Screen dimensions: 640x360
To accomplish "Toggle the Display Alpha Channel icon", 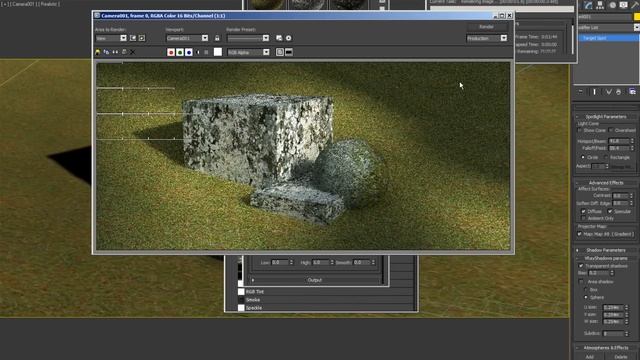I will tap(198, 52).
